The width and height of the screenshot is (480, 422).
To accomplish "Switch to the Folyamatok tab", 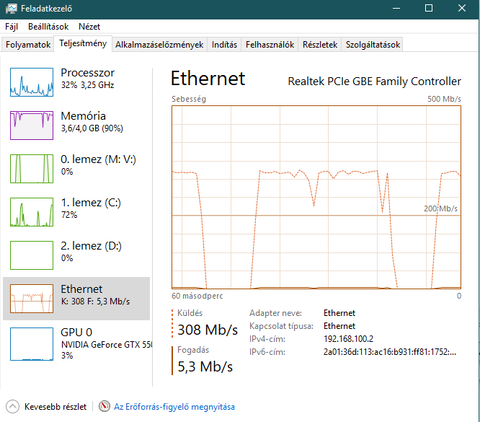I will pos(28,45).
